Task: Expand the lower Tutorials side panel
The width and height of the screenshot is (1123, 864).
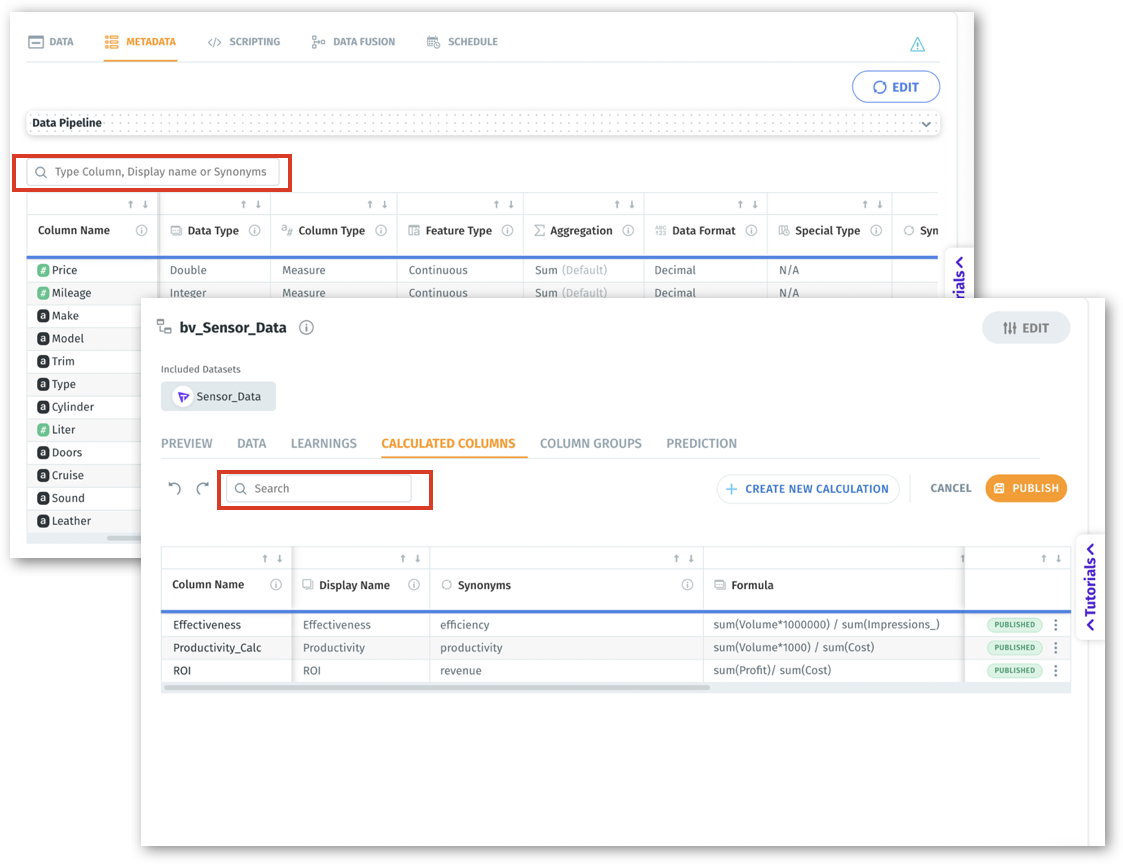Action: tap(1090, 586)
